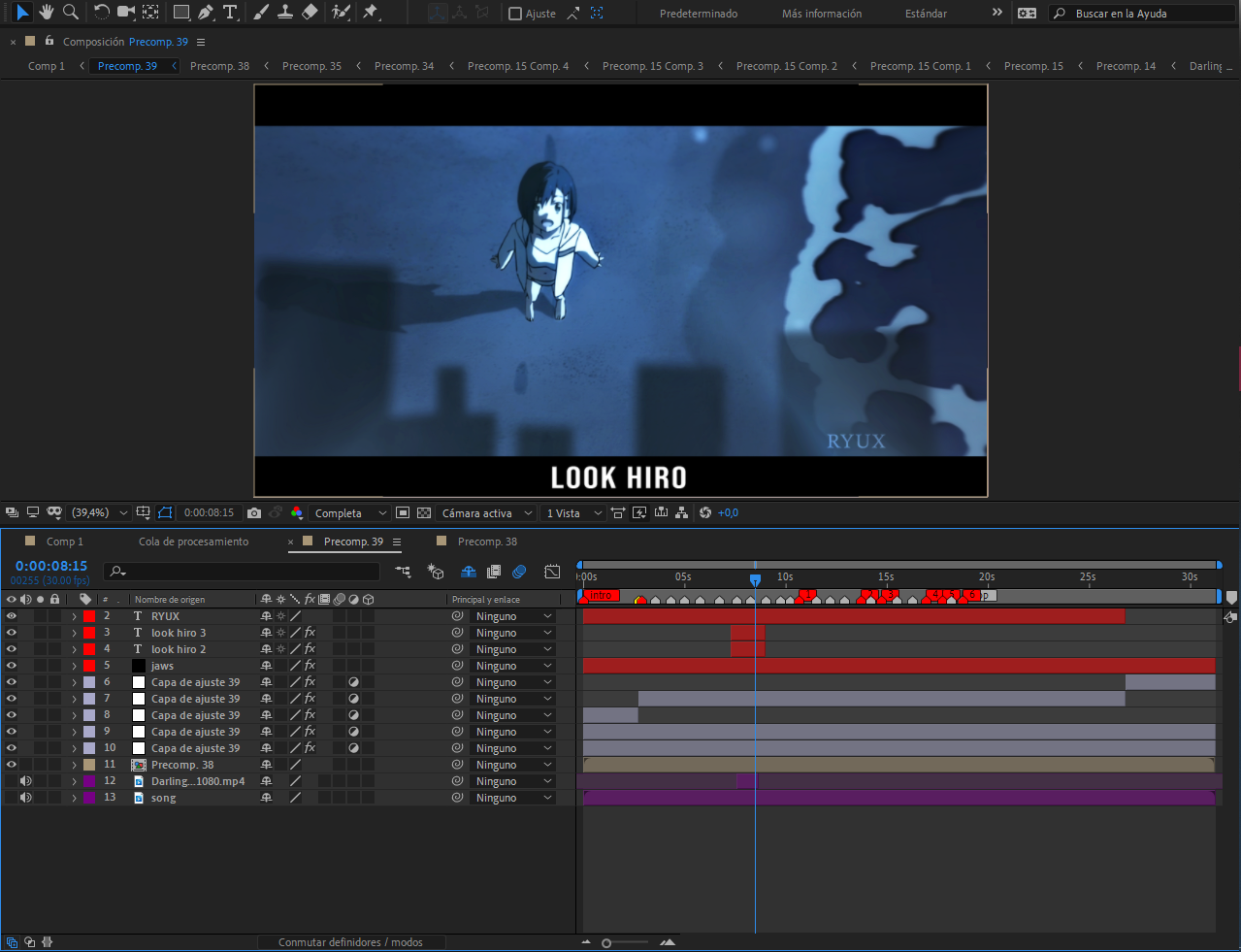The height and width of the screenshot is (952, 1241).
Task: Click Conmutar definidores / modos button
Action: pos(350,942)
